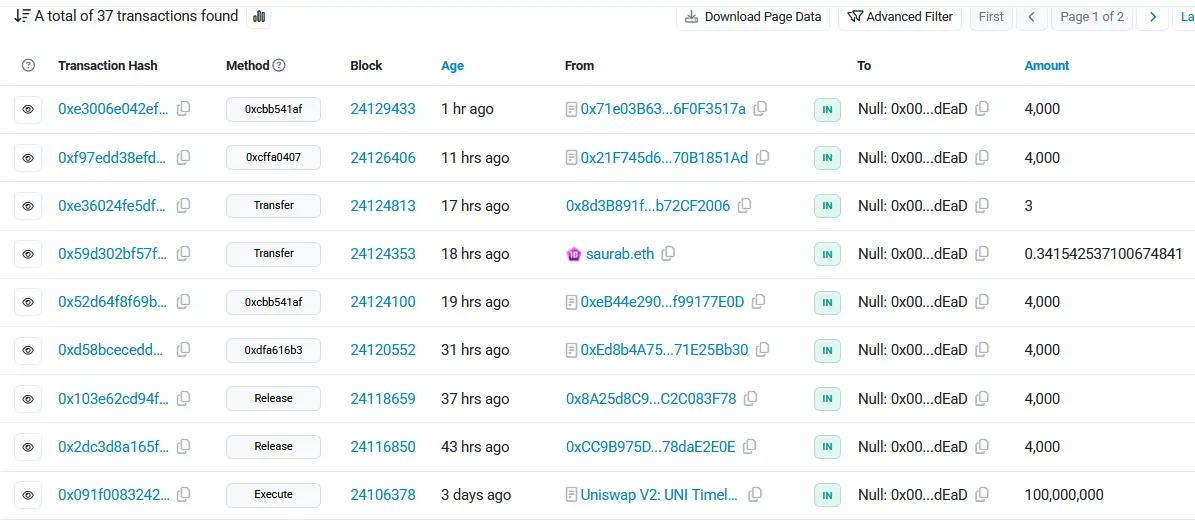This screenshot has width=1195, height=521.
Task: Copy hash 0xd58bcecedd to clipboard
Action: pos(184,350)
